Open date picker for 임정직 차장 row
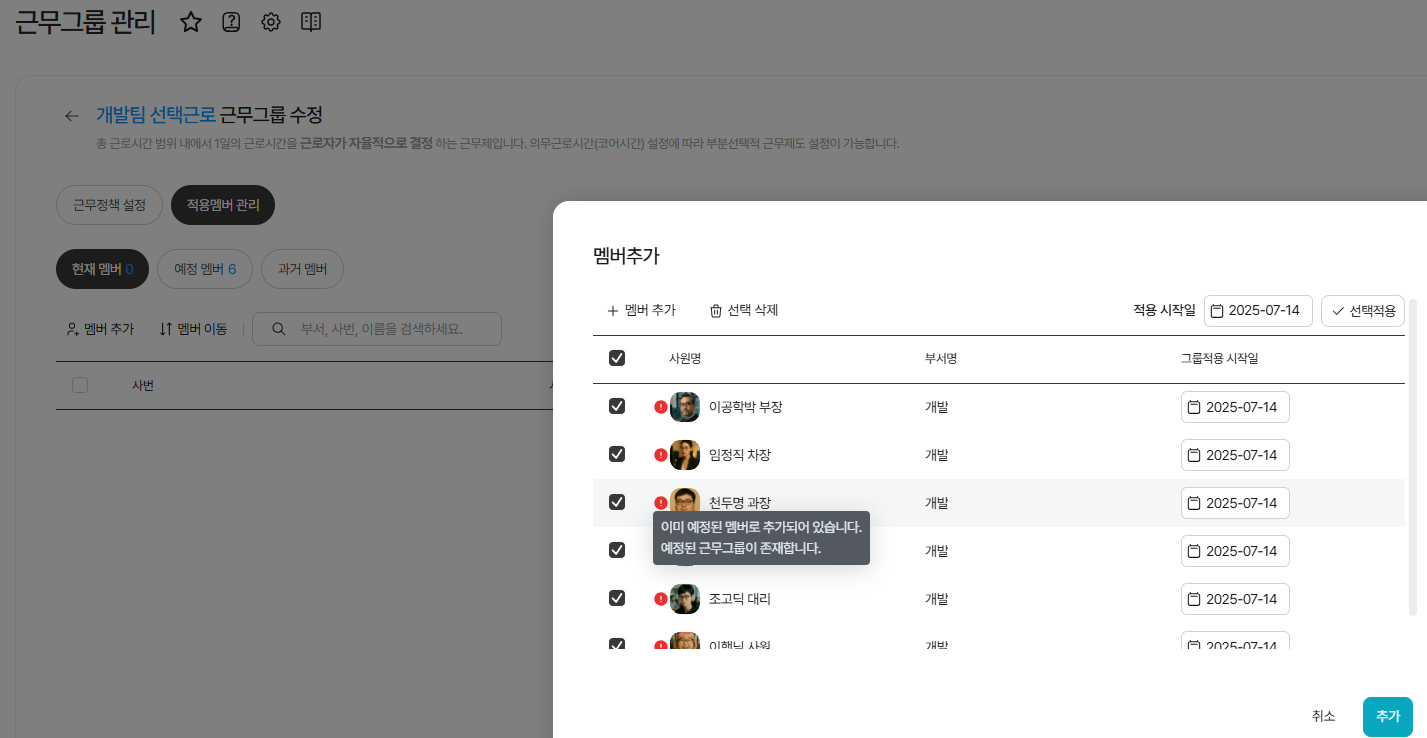Viewport: 1427px width, 738px height. pyautogui.click(x=1235, y=455)
